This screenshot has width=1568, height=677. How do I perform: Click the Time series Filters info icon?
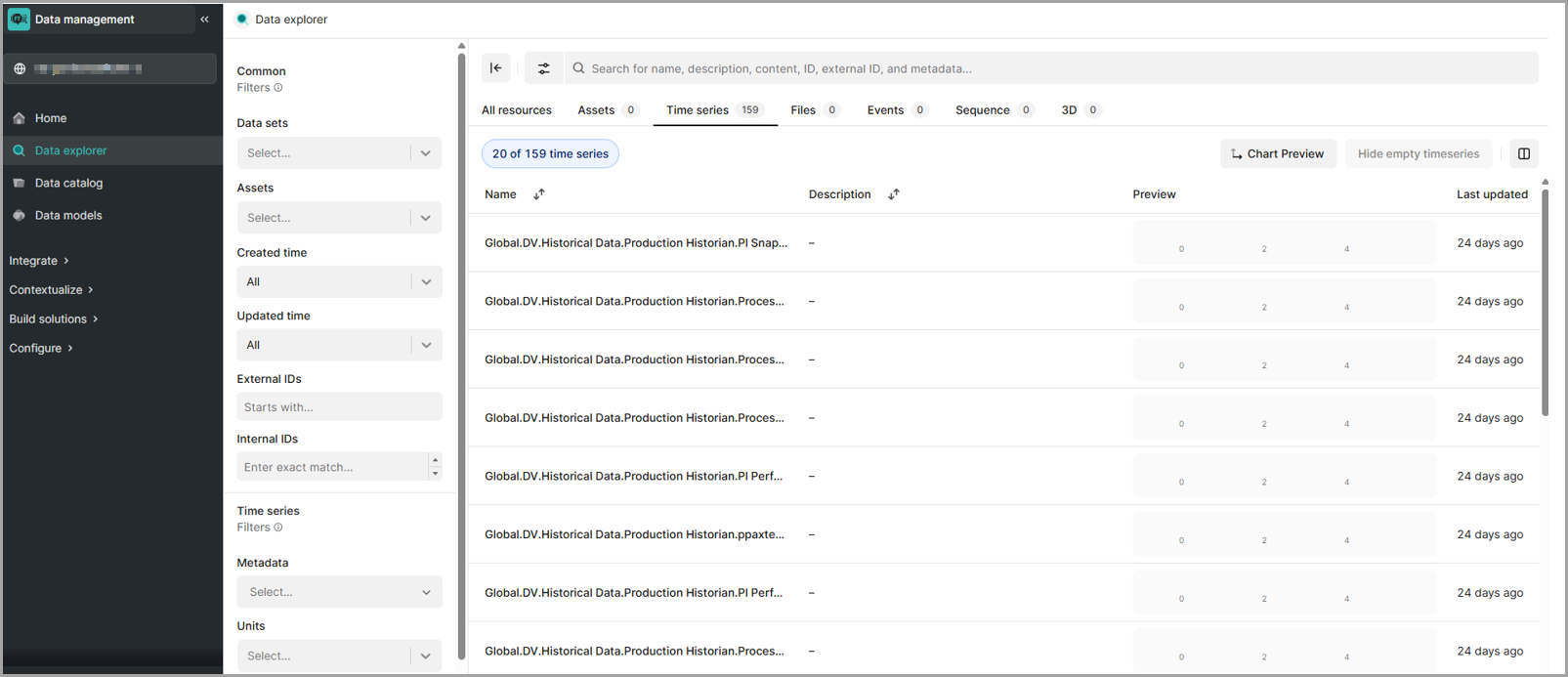tap(278, 528)
